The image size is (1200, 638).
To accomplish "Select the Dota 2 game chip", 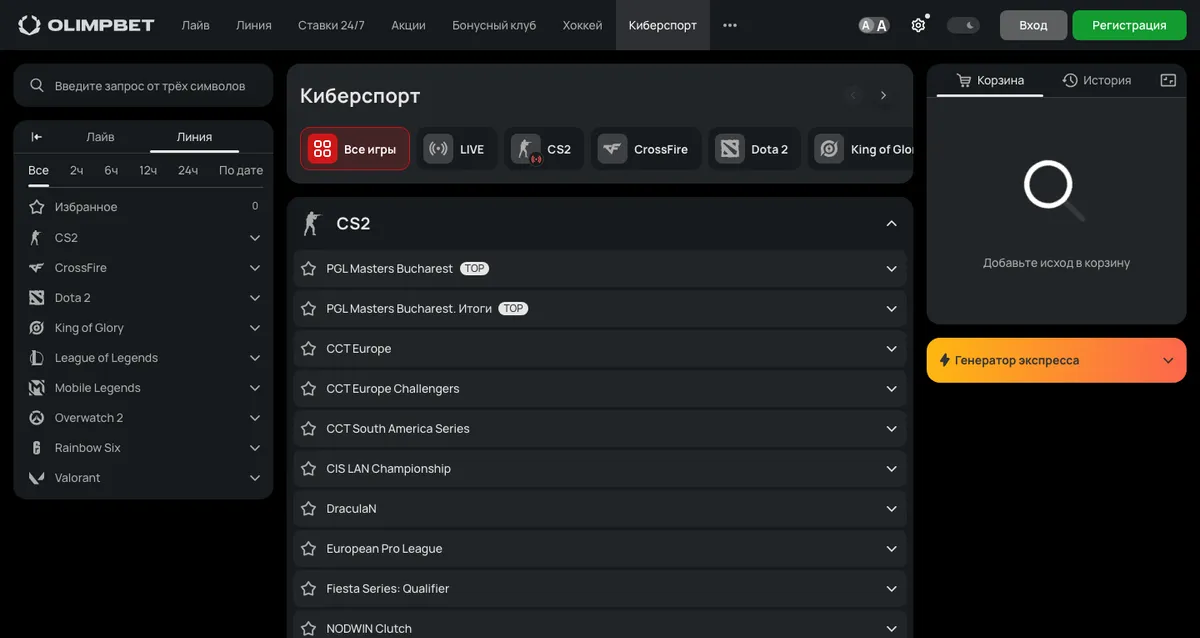I will 755,149.
